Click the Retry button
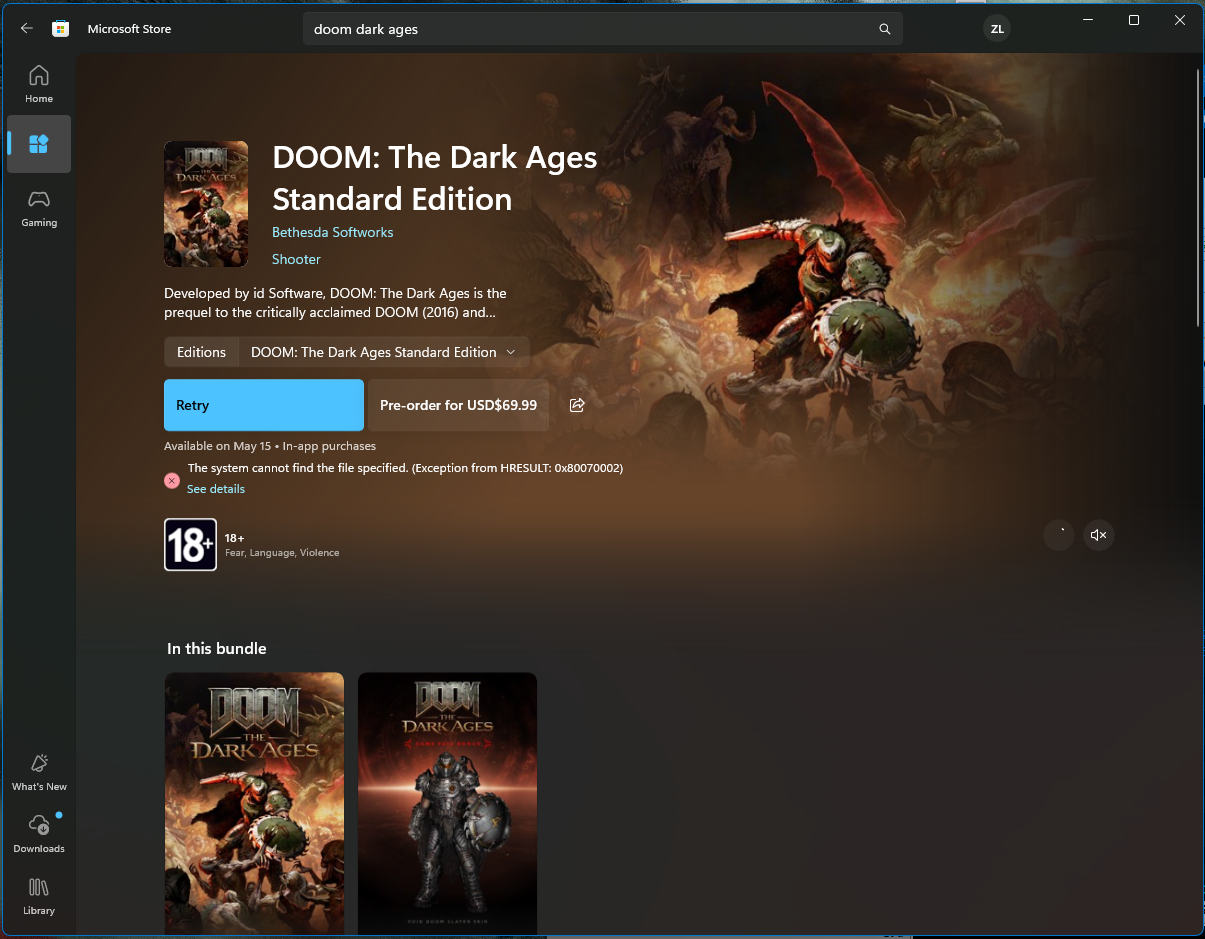Image resolution: width=1205 pixels, height=939 pixels. [x=264, y=405]
